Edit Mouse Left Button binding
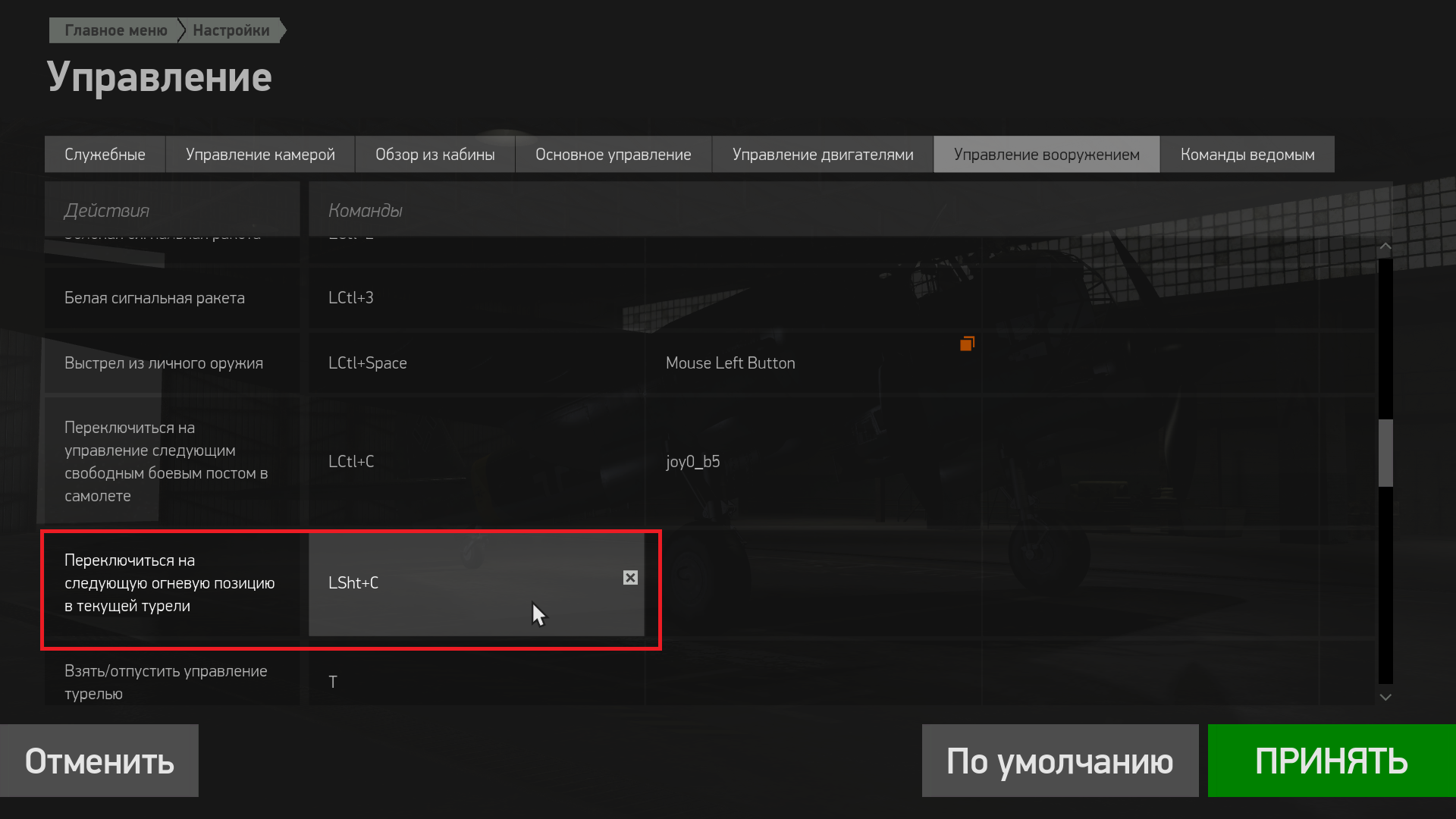 click(x=814, y=363)
